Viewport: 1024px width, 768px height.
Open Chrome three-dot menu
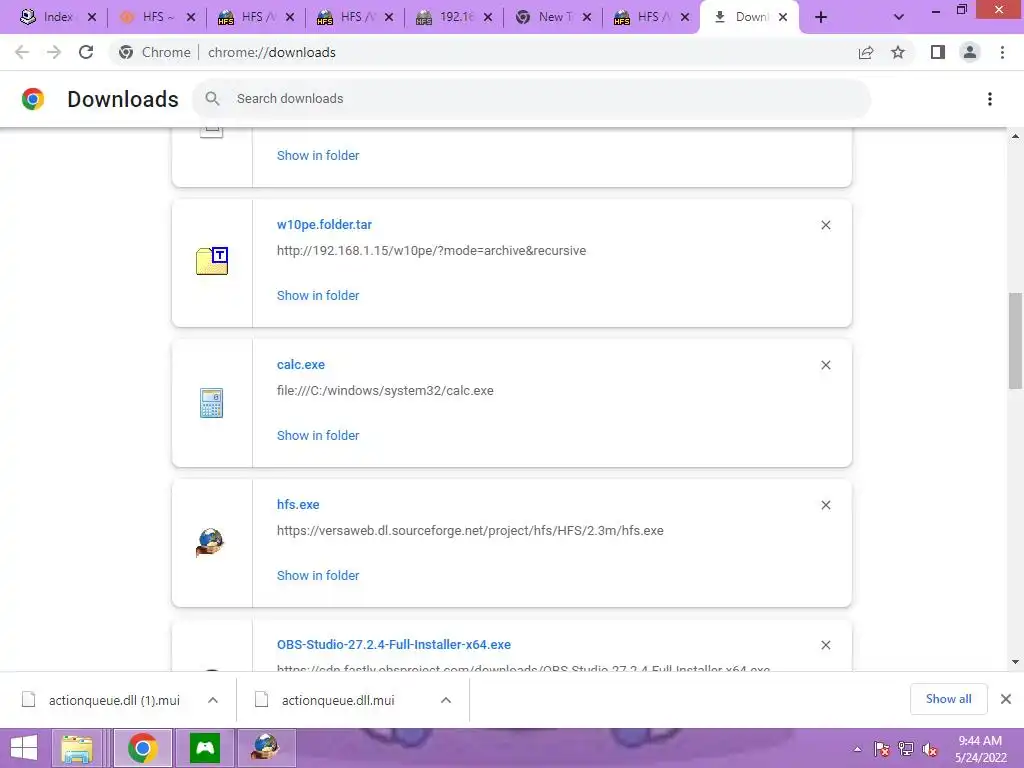pyautogui.click(x=1002, y=52)
